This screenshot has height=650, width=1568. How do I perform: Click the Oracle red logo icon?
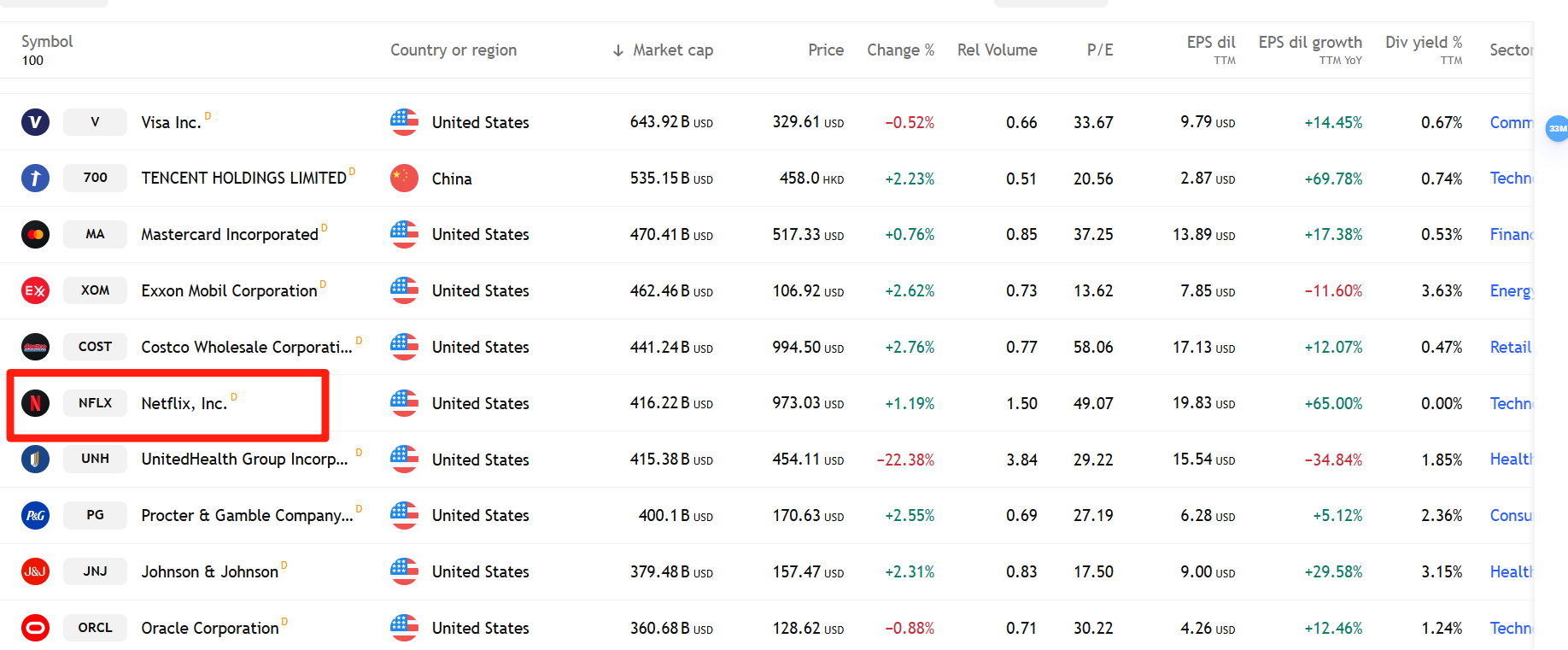pyautogui.click(x=35, y=628)
